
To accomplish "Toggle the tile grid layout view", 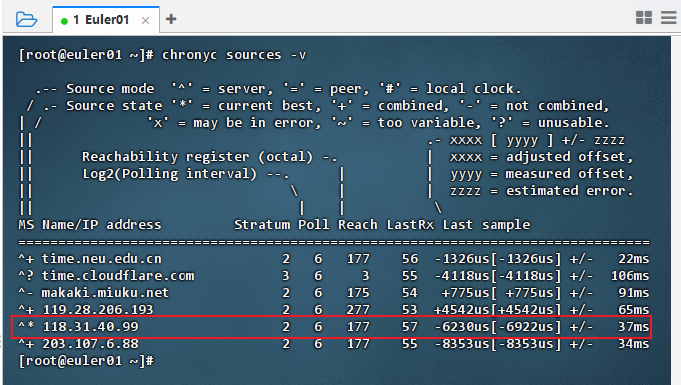I will pos(644,18).
